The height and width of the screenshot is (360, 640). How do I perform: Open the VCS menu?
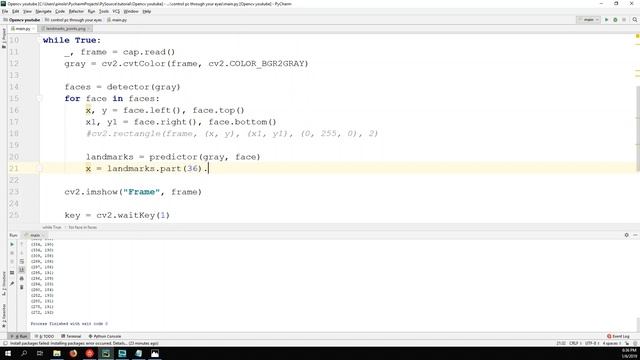point(116,11)
